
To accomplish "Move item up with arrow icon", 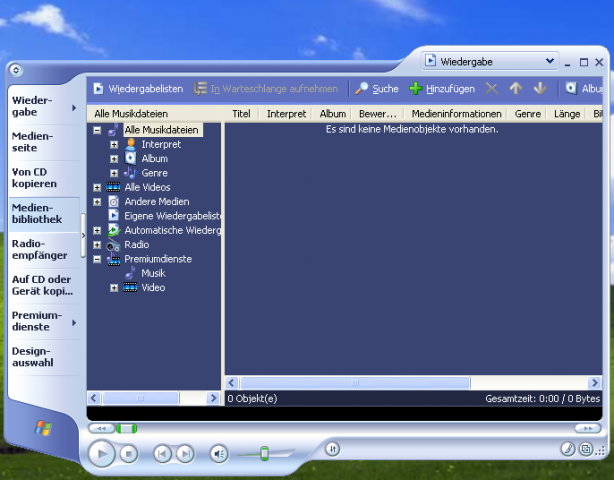I will pyautogui.click(x=516, y=88).
